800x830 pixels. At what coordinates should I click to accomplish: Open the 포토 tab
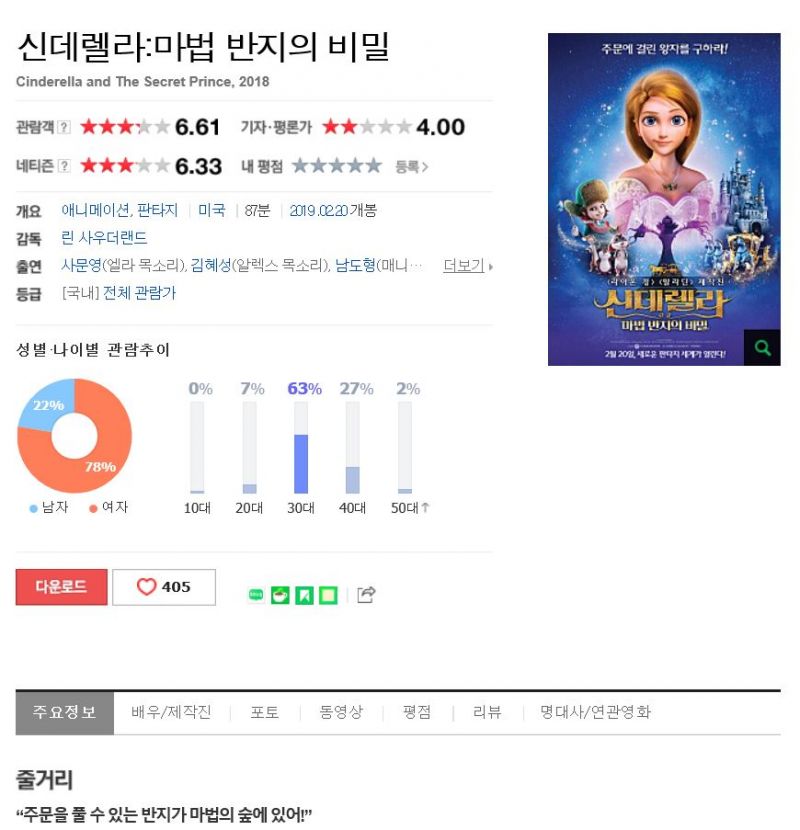point(264,712)
